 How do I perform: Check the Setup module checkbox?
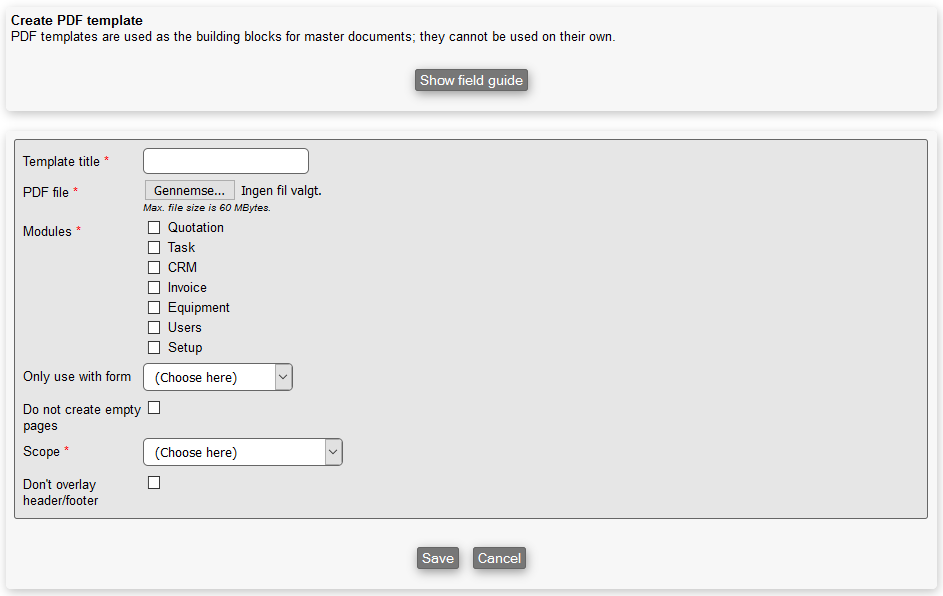click(154, 348)
